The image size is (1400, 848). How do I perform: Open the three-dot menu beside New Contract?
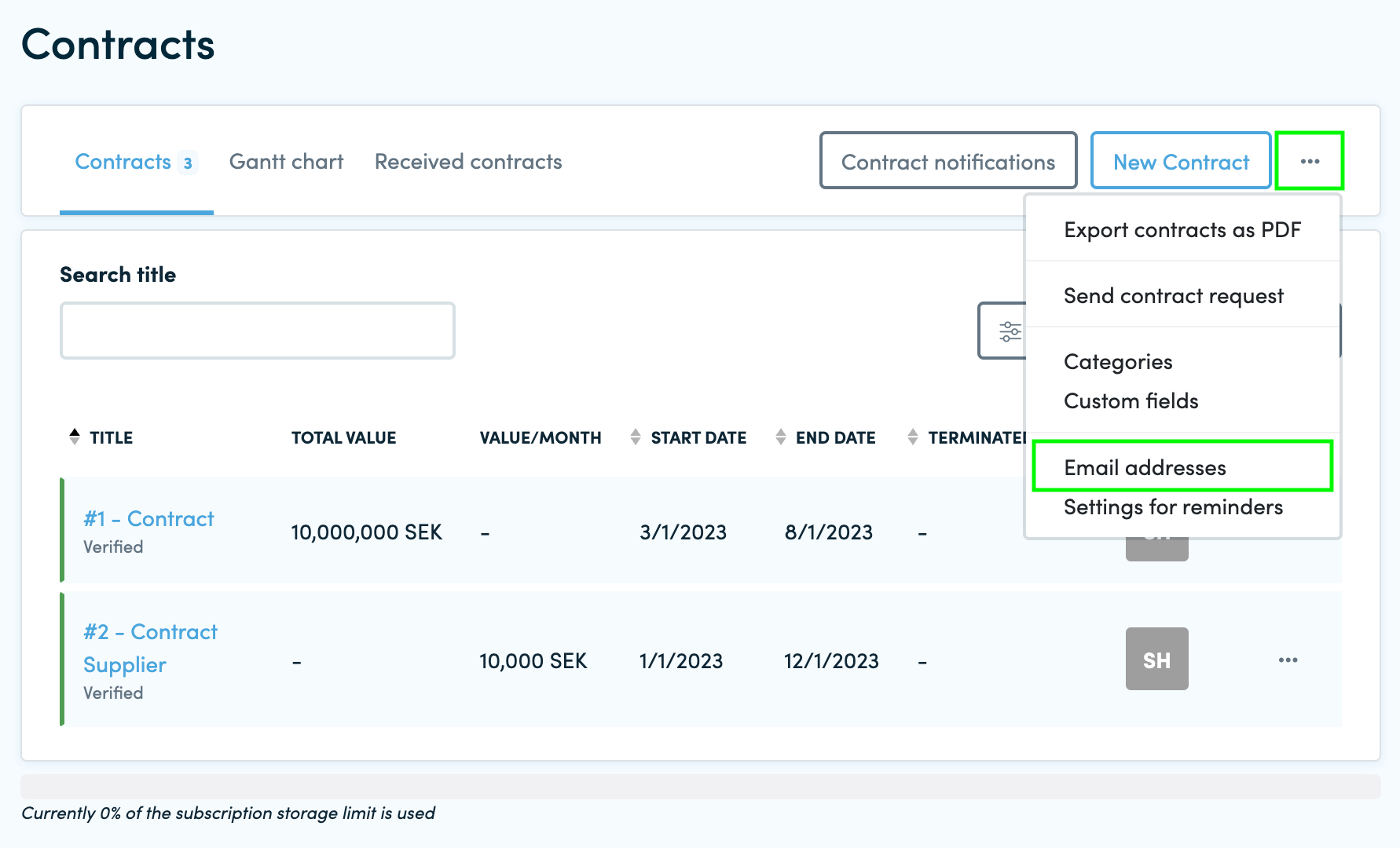[1310, 161]
